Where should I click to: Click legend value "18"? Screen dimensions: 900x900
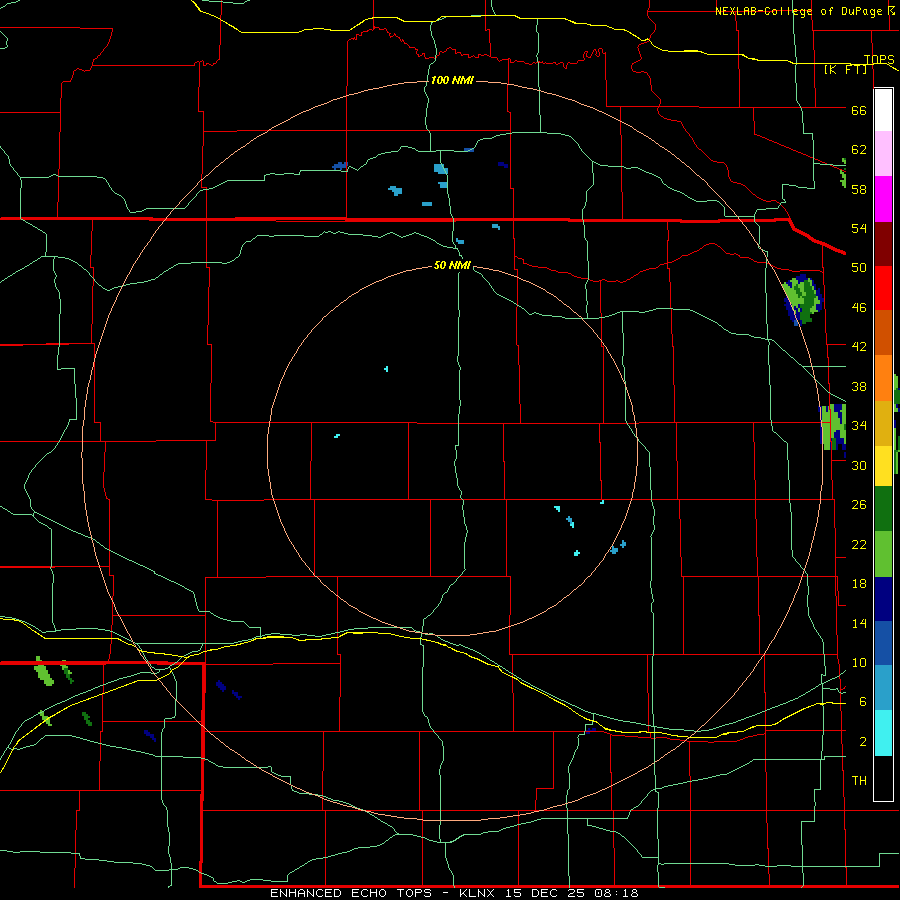tap(859, 584)
